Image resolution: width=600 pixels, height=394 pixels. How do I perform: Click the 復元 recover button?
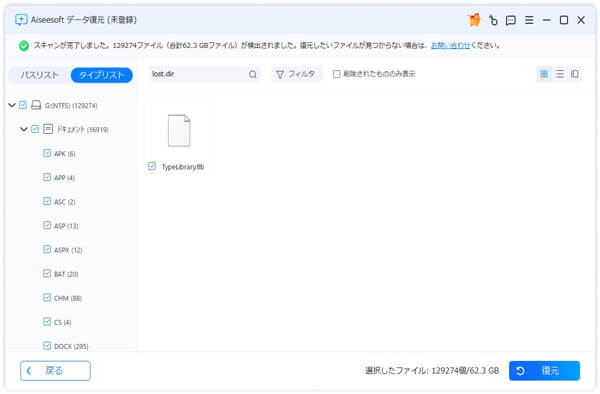pos(544,371)
